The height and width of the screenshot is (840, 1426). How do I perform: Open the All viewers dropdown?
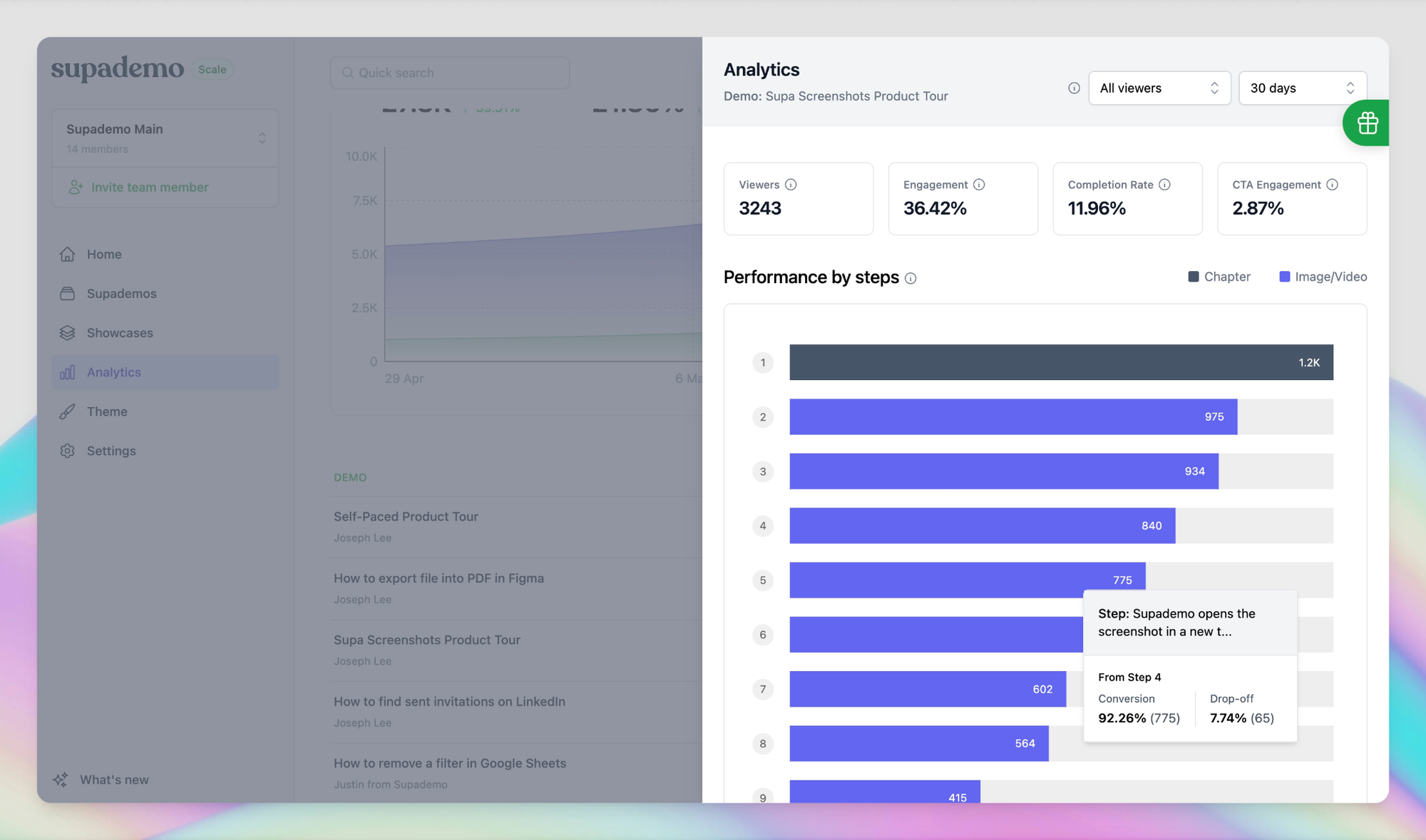tap(1159, 88)
